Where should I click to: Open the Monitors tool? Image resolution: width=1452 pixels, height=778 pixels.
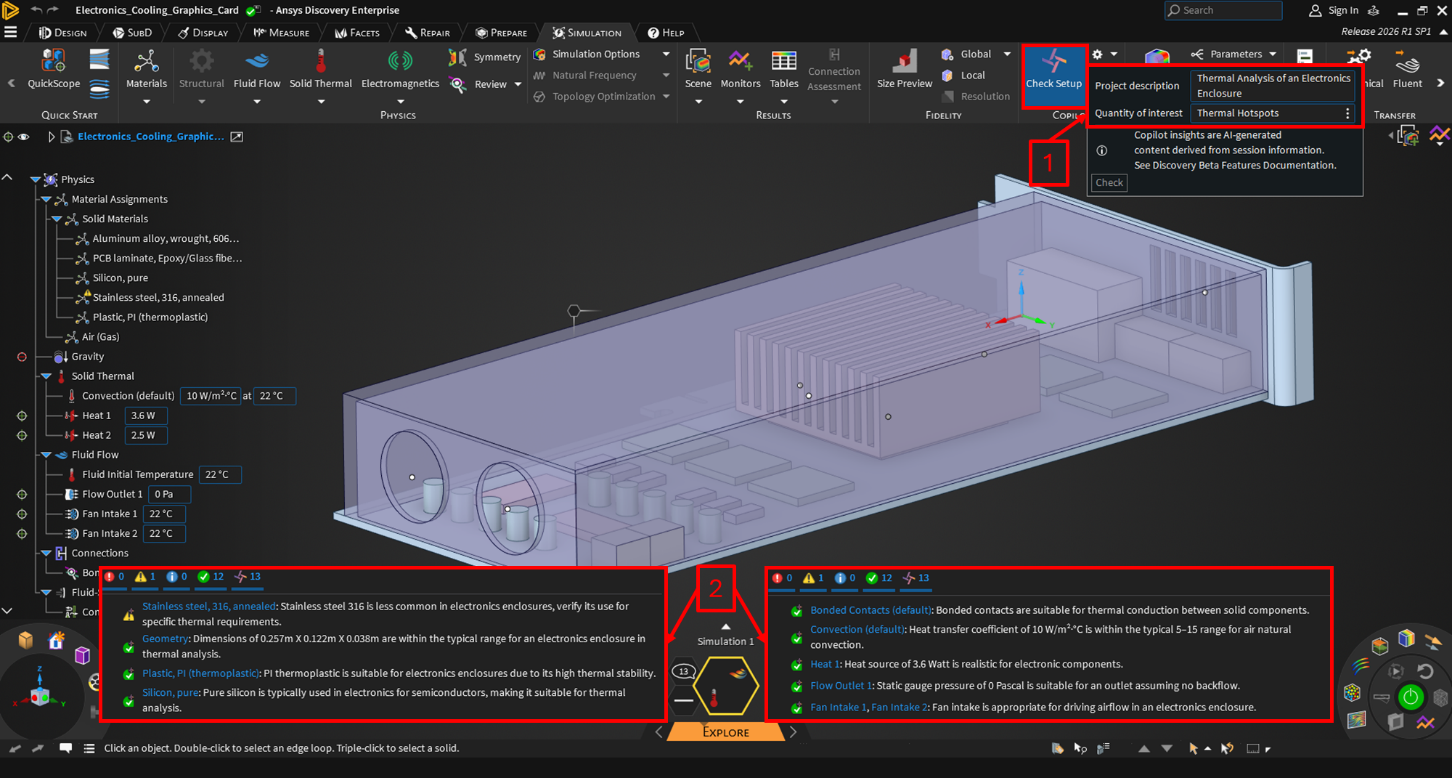pyautogui.click(x=740, y=70)
